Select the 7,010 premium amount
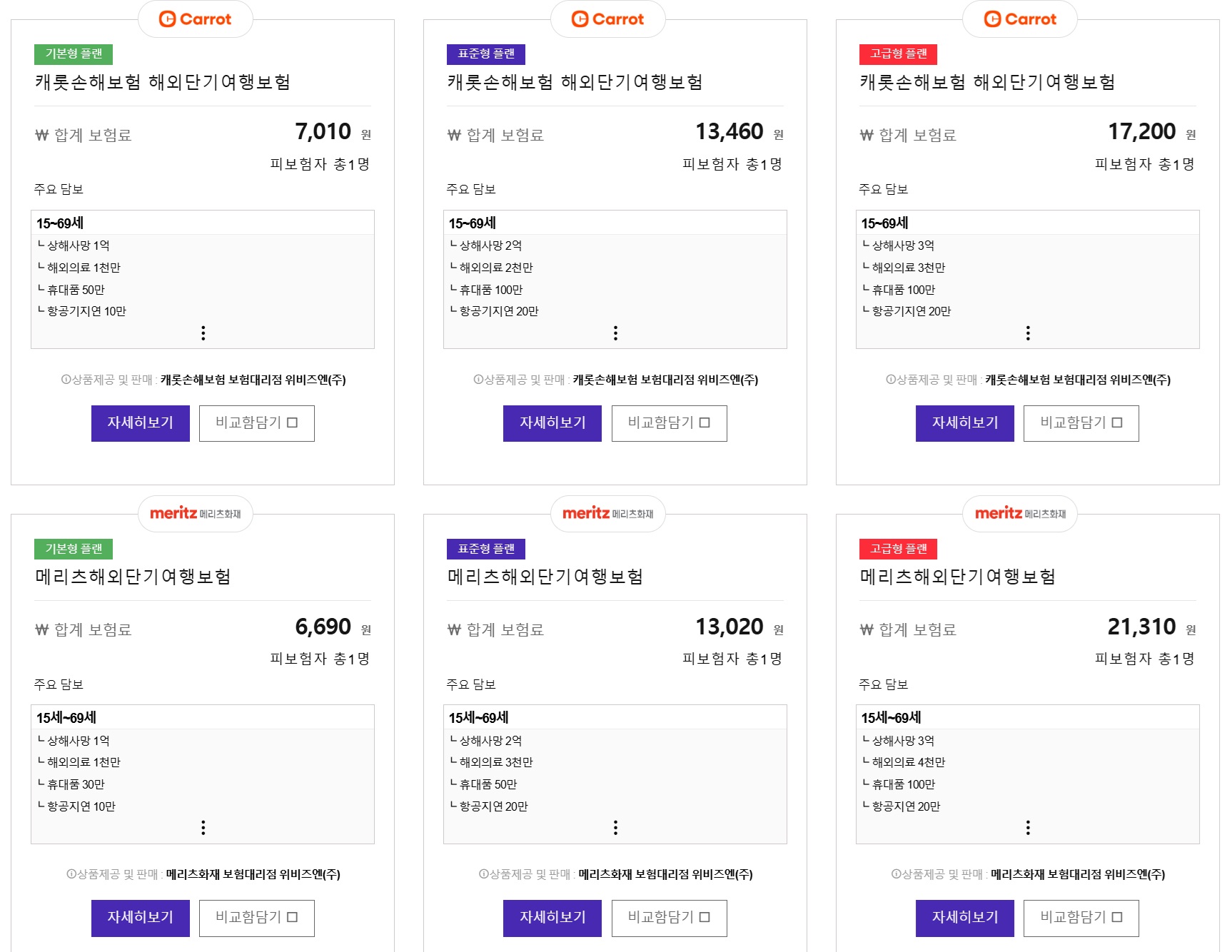The height and width of the screenshot is (952, 1232). (323, 132)
